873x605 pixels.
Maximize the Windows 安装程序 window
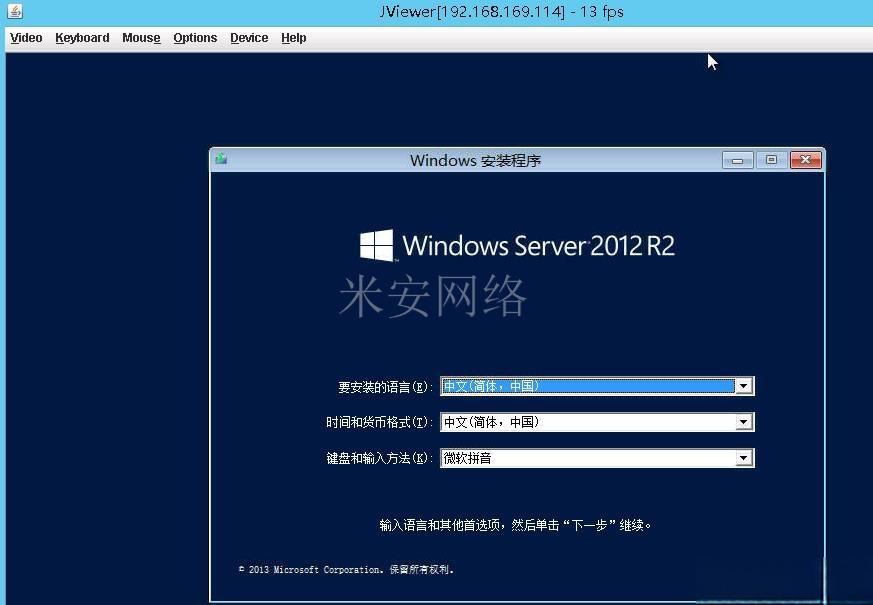pos(771,160)
